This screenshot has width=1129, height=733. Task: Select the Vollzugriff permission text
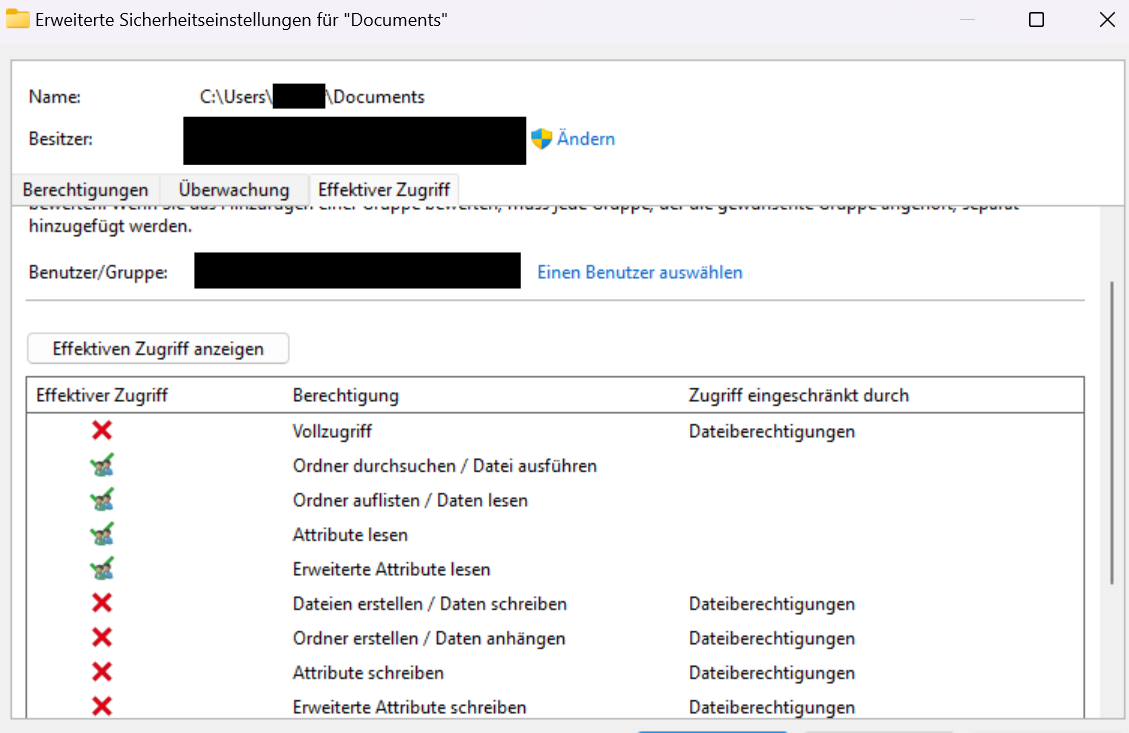[332, 431]
